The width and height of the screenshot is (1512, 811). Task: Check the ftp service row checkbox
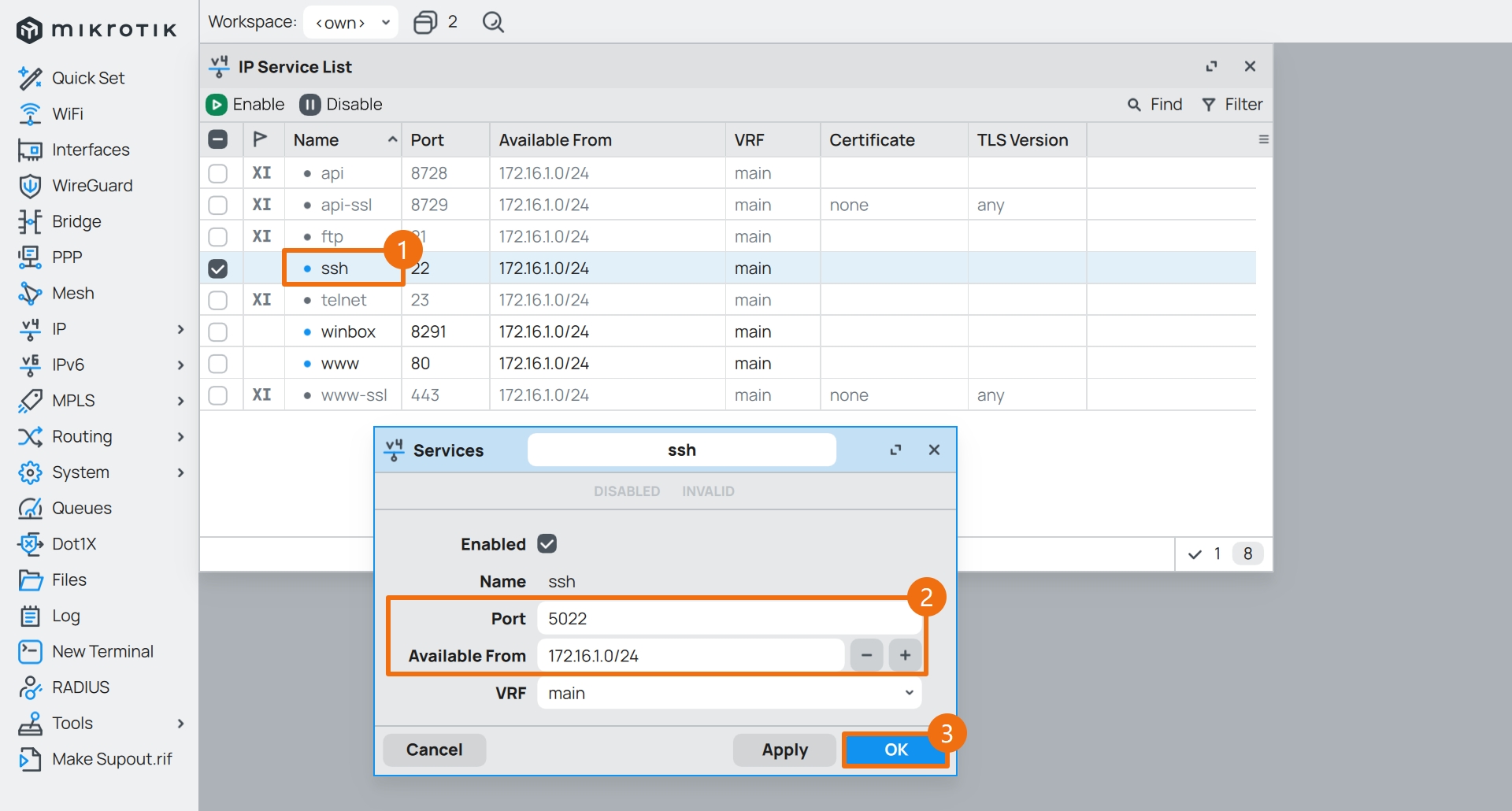[x=218, y=236]
